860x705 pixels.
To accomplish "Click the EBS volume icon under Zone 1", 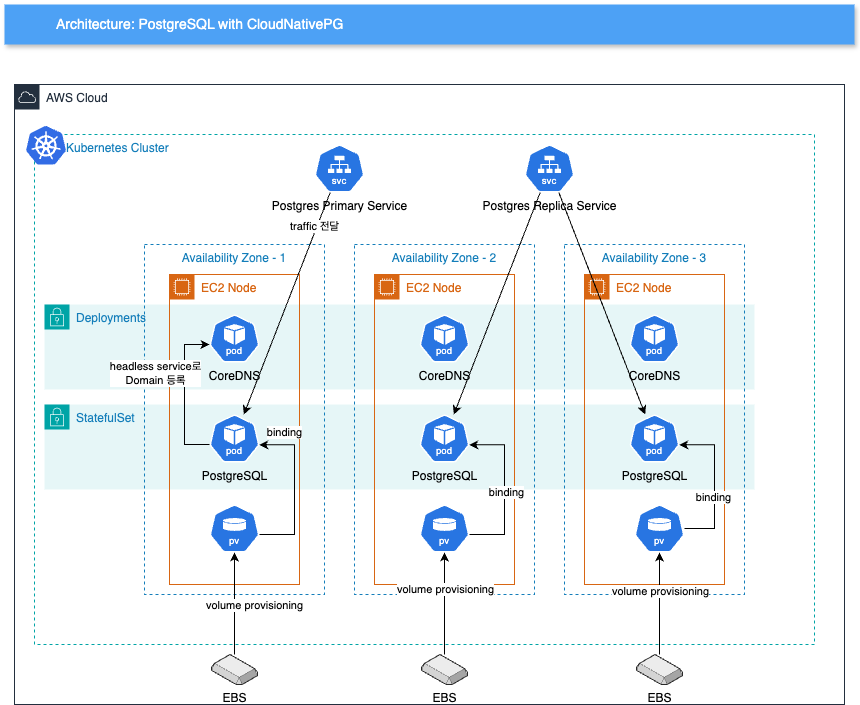I will tap(234, 669).
